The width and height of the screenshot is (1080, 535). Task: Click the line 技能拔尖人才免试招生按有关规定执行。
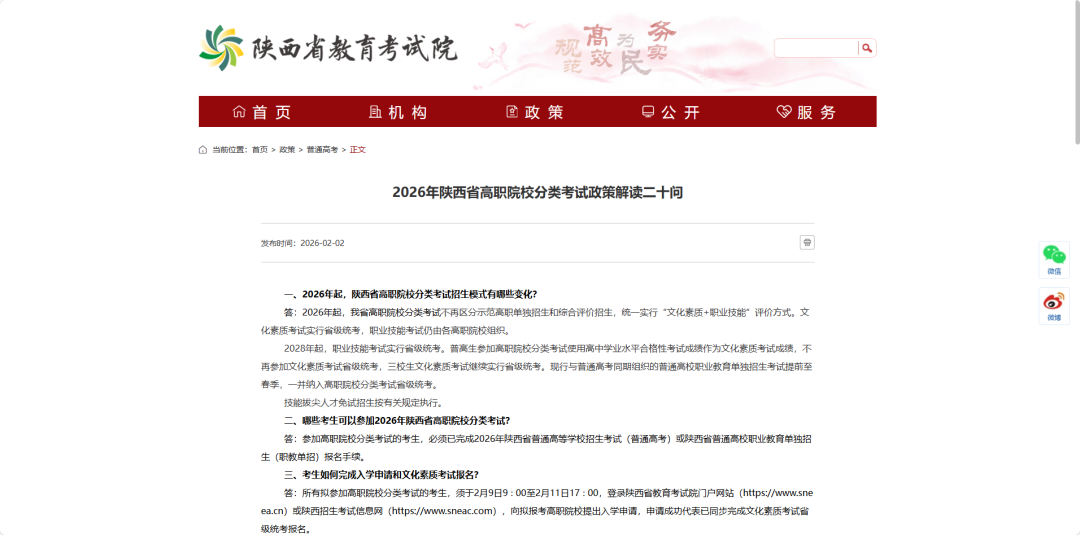(364, 403)
